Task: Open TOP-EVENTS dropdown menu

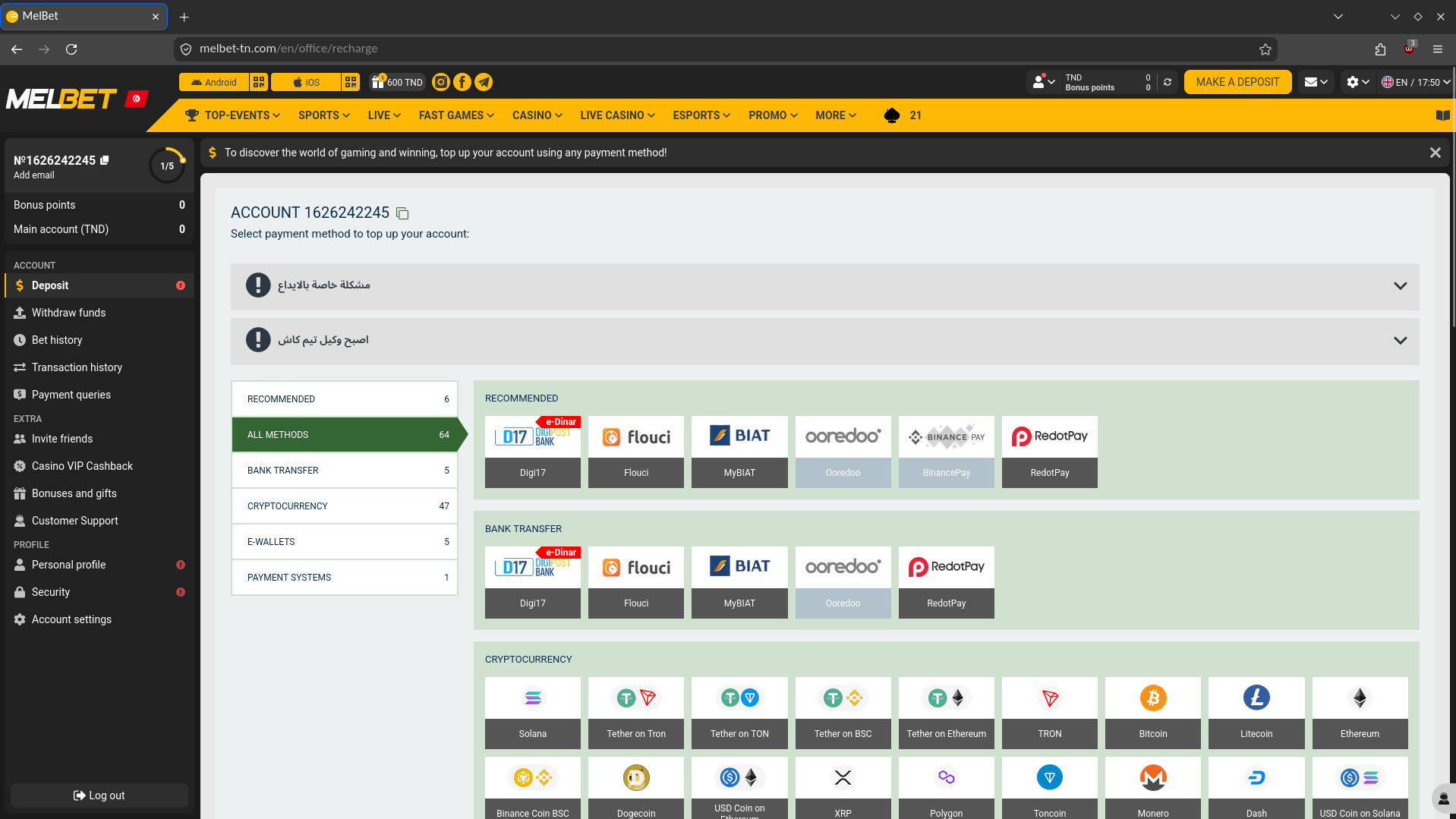Action: pyautogui.click(x=233, y=115)
